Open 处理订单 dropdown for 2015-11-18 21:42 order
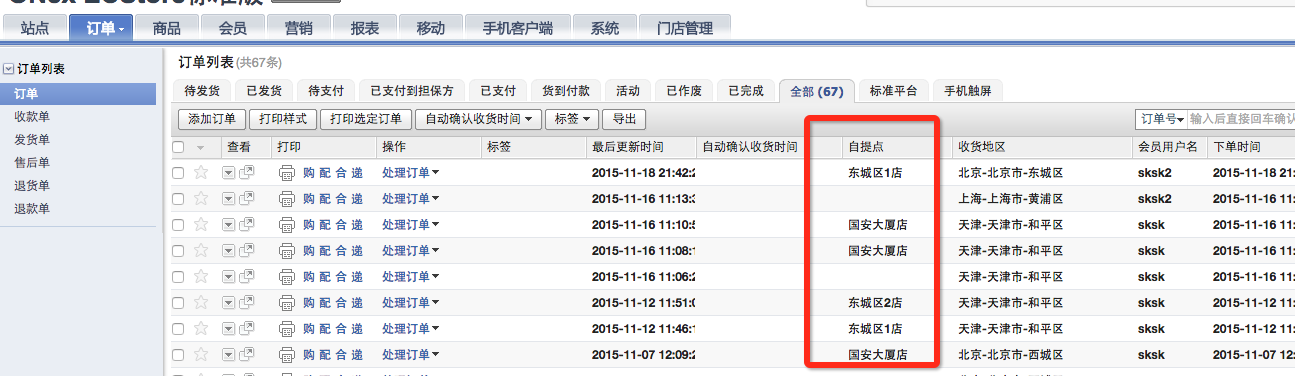This screenshot has width=1295, height=376. point(411,173)
